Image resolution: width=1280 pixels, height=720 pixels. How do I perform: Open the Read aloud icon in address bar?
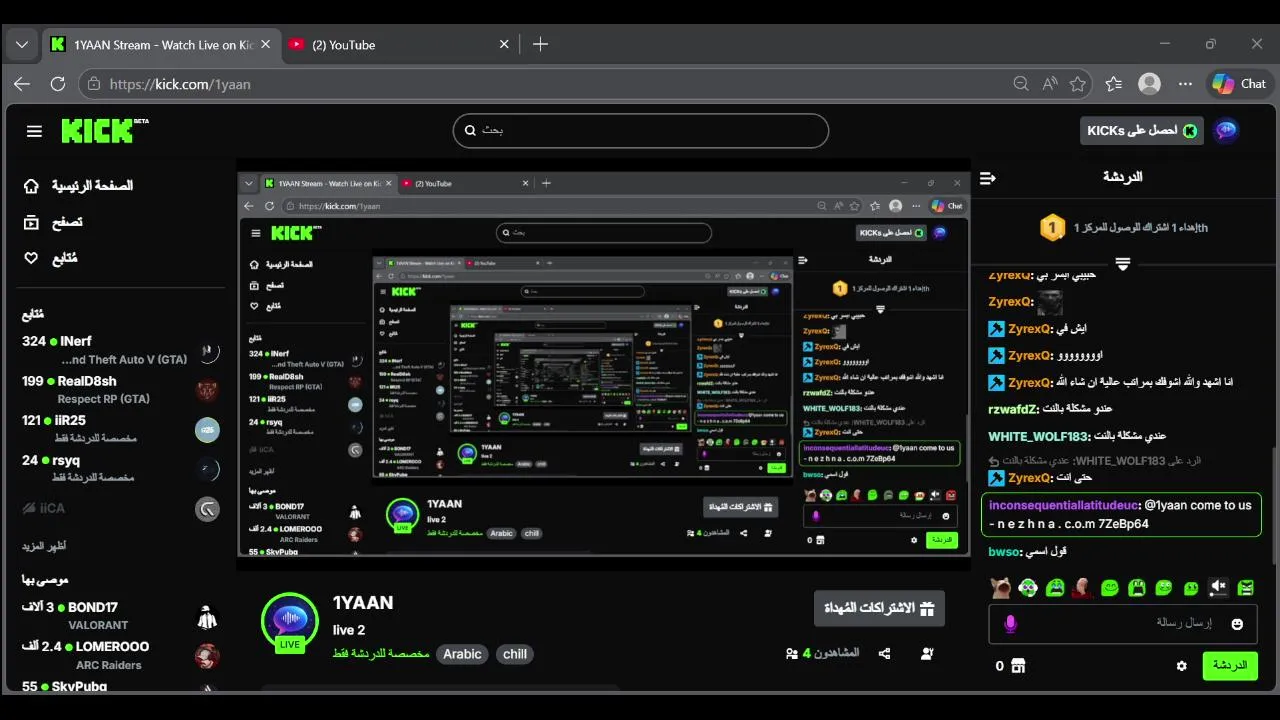pyautogui.click(x=1049, y=84)
